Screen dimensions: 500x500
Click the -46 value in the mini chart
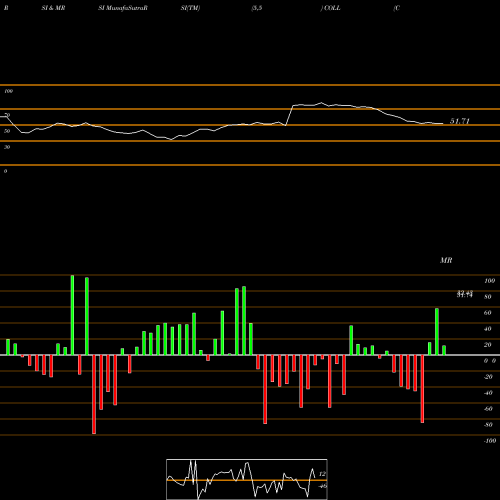[322, 486]
